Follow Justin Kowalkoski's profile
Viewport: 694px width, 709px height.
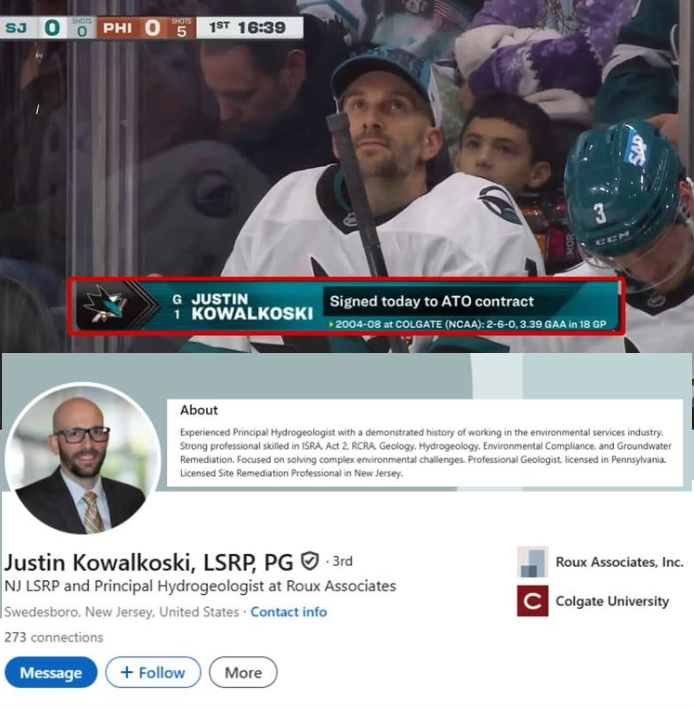point(153,672)
